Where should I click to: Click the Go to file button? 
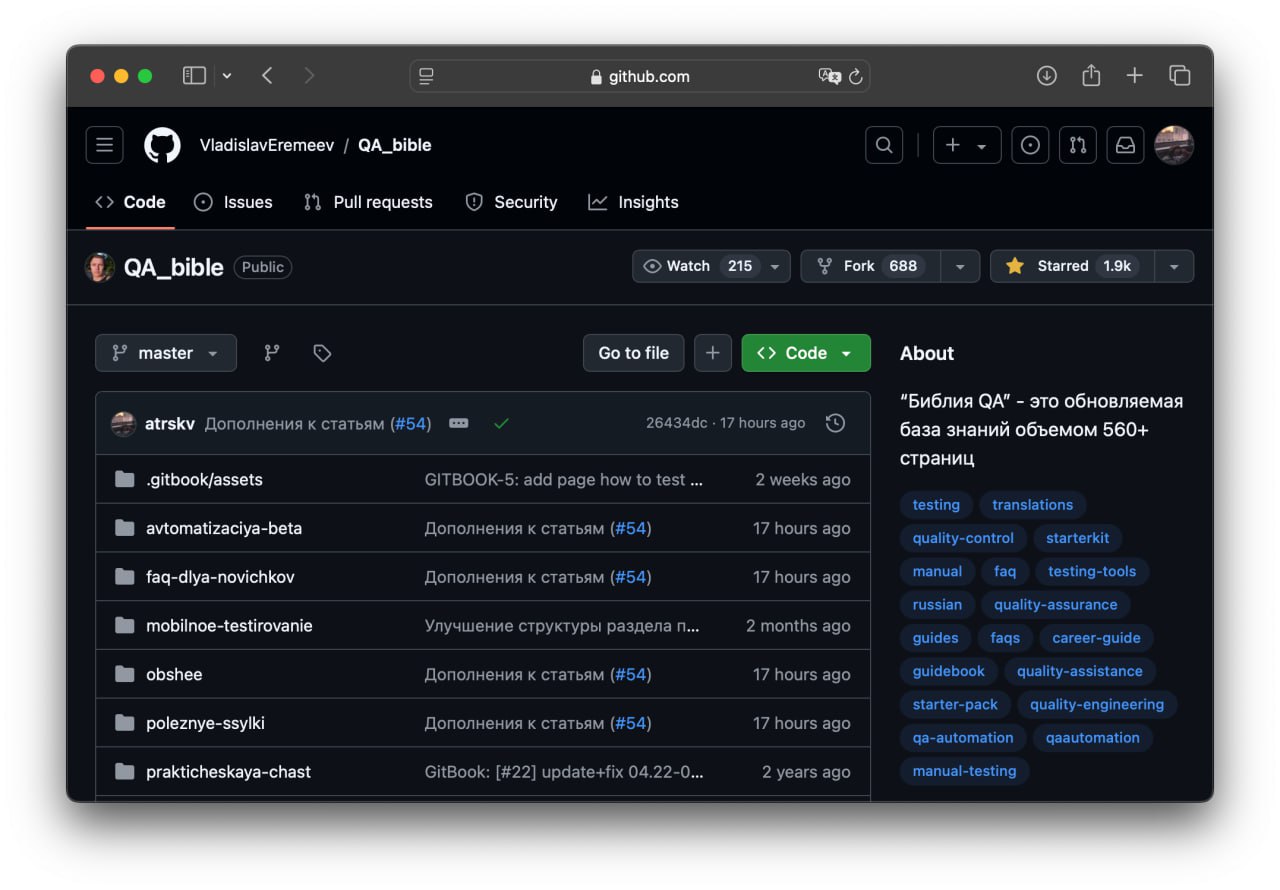633,353
